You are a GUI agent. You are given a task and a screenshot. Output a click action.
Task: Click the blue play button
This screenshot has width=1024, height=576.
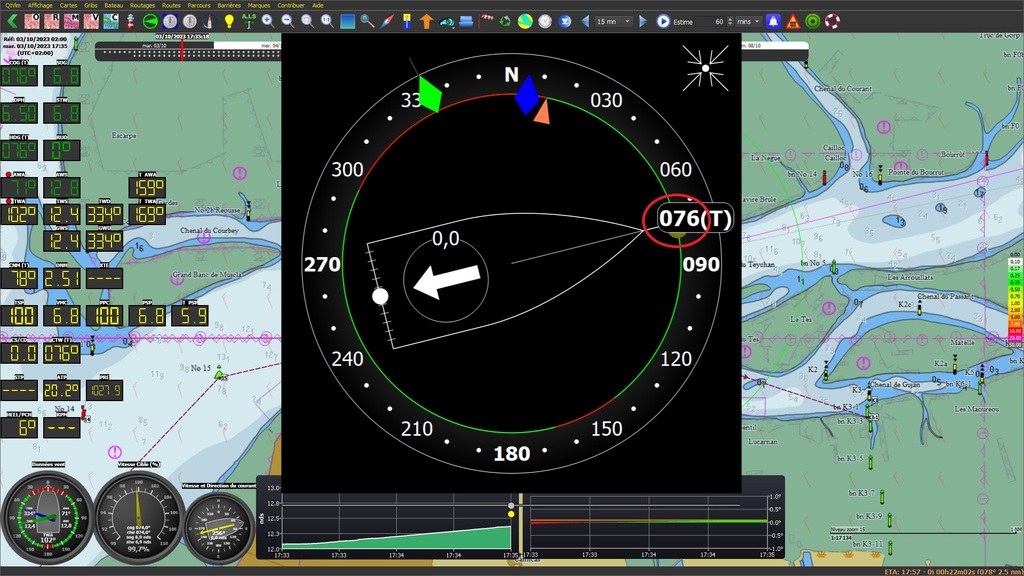[663, 21]
